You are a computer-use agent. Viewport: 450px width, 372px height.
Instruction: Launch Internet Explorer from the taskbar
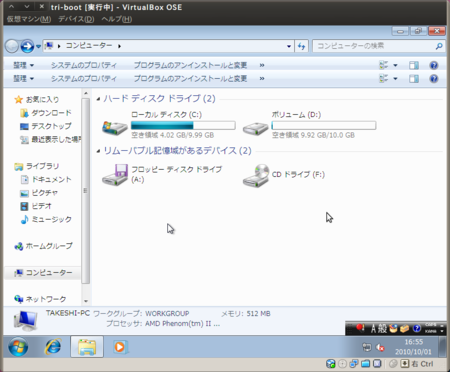pyautogui.click(x=53, y=347)
